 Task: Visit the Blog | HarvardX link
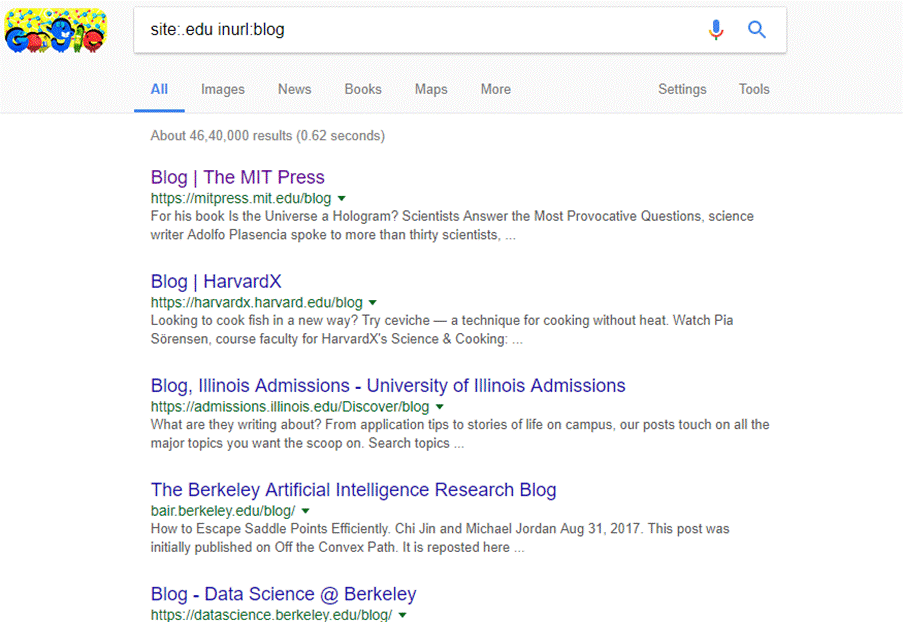[x=216, y=281]
